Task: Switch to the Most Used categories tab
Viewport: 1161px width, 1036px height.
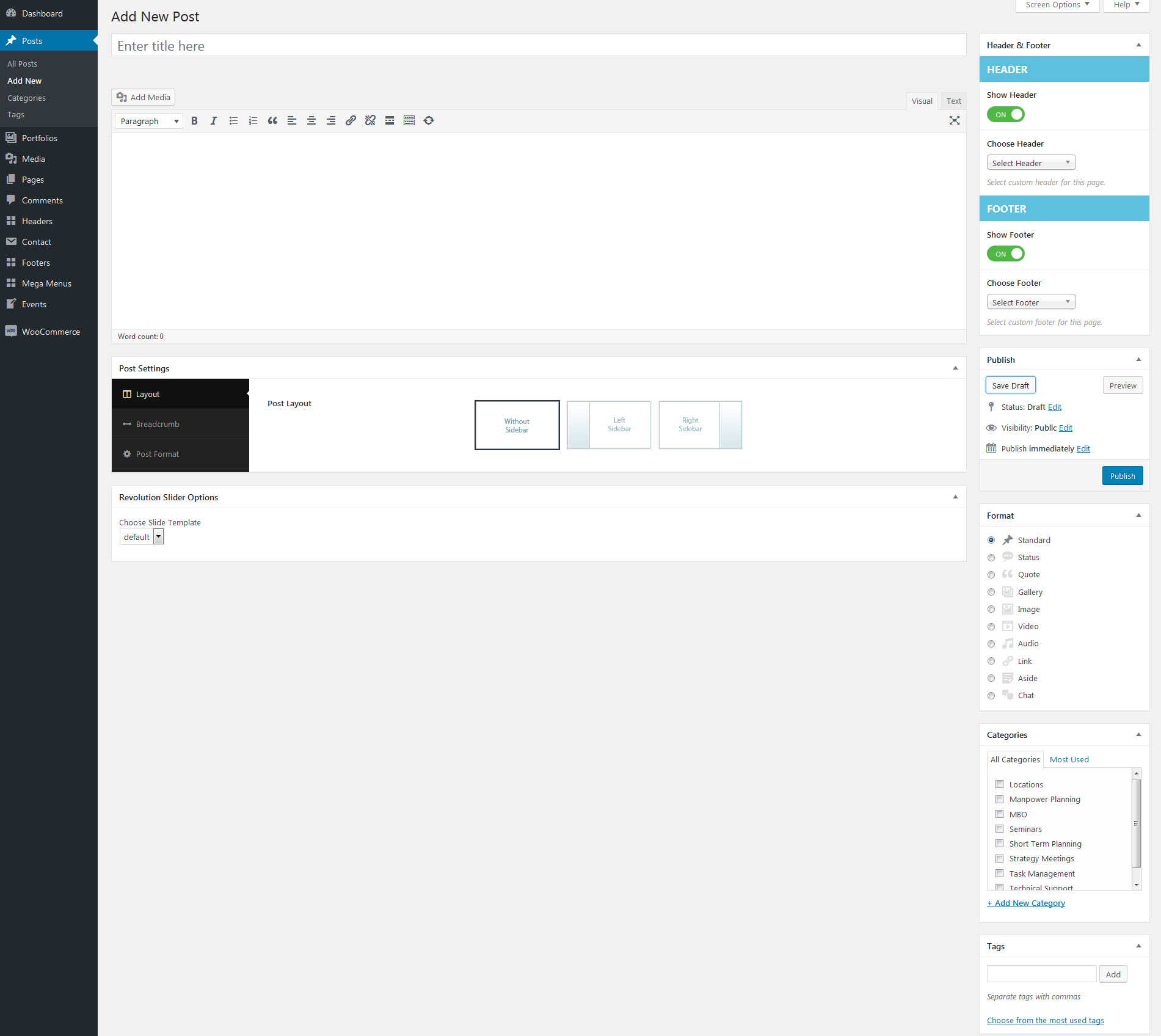Action: pos(1069,759)
